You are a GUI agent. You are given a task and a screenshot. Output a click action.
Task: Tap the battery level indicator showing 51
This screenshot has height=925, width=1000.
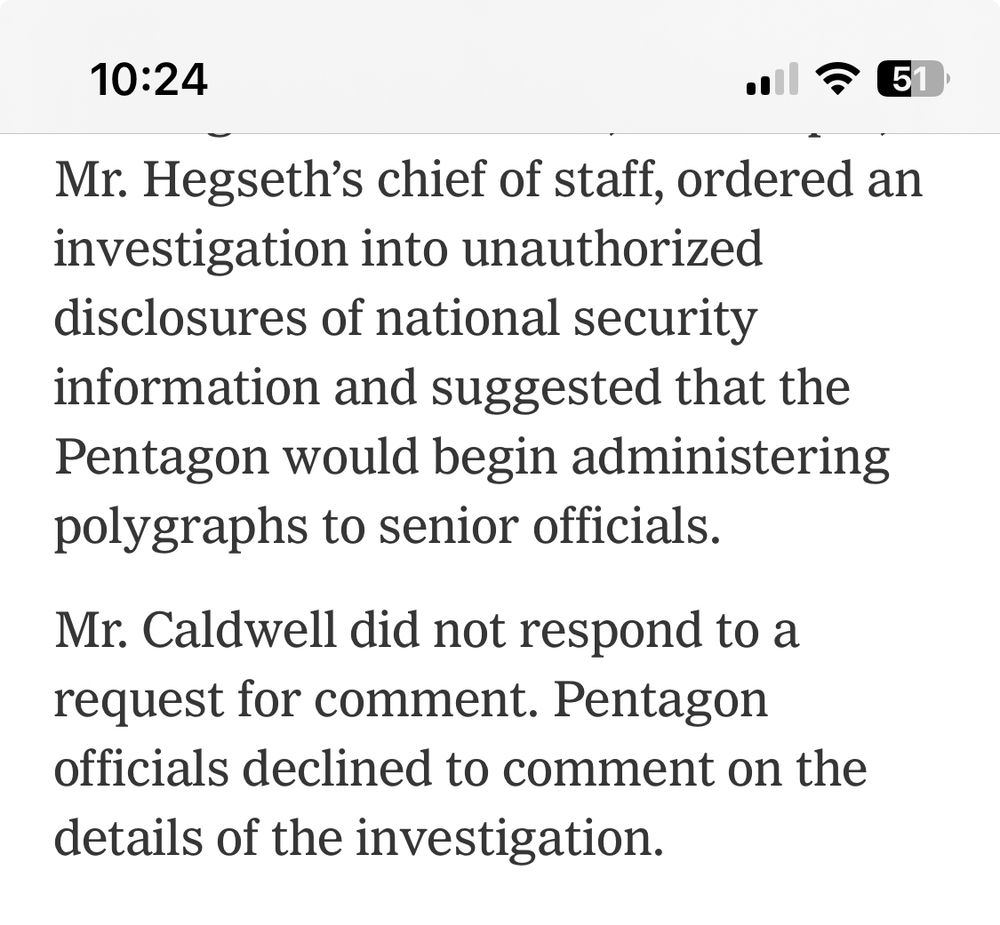(913, 79)
